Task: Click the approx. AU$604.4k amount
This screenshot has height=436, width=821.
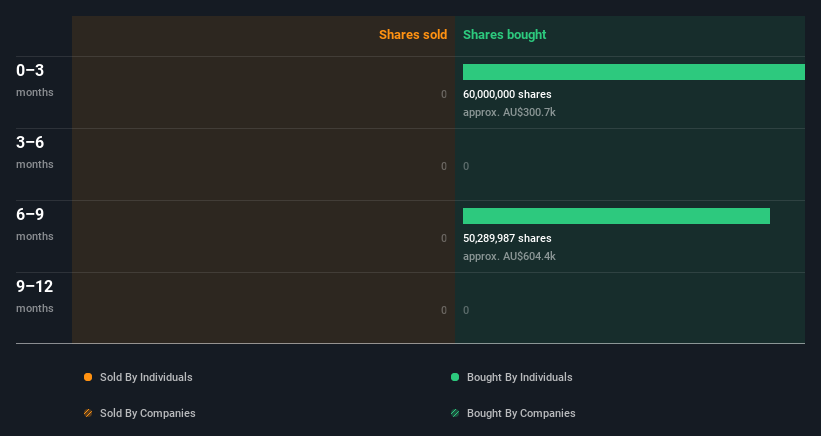Action: [509, 256]
